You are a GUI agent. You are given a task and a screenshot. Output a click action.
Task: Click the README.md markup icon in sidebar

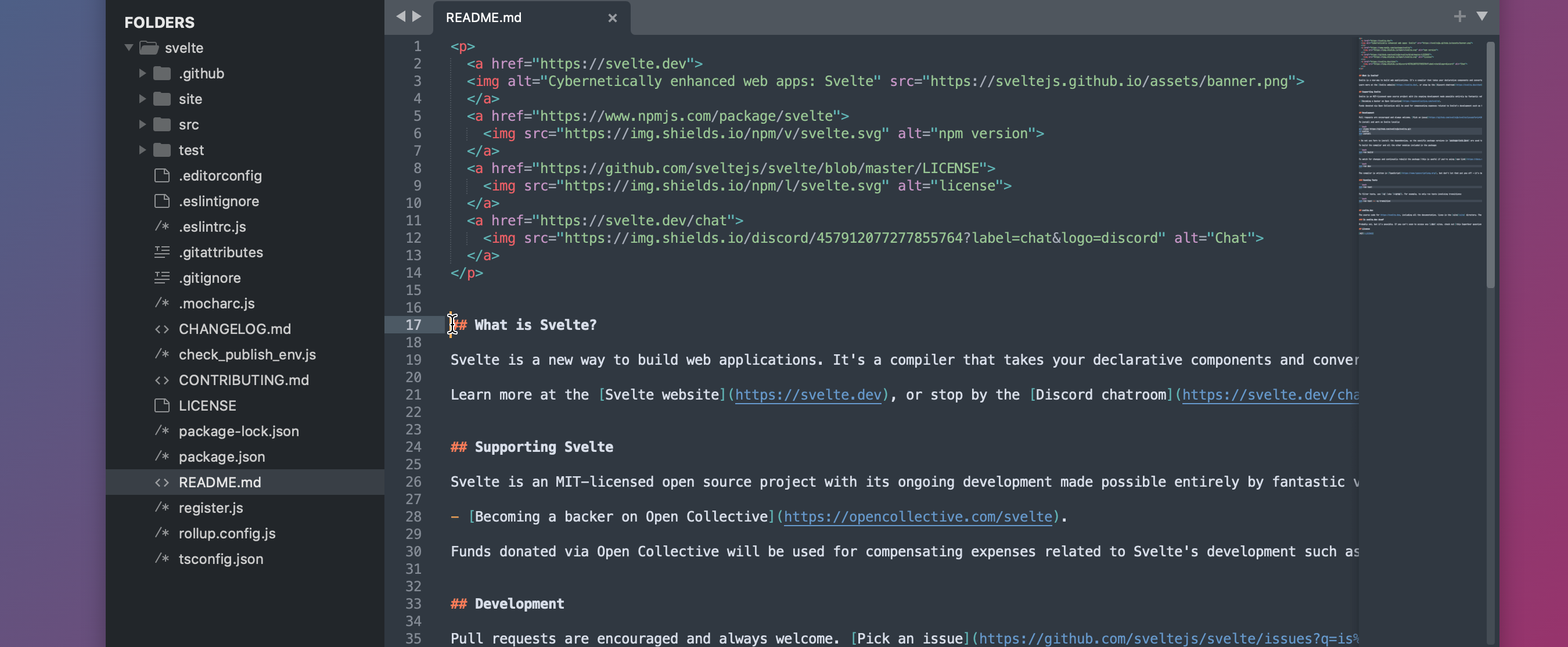coord(162,482)
